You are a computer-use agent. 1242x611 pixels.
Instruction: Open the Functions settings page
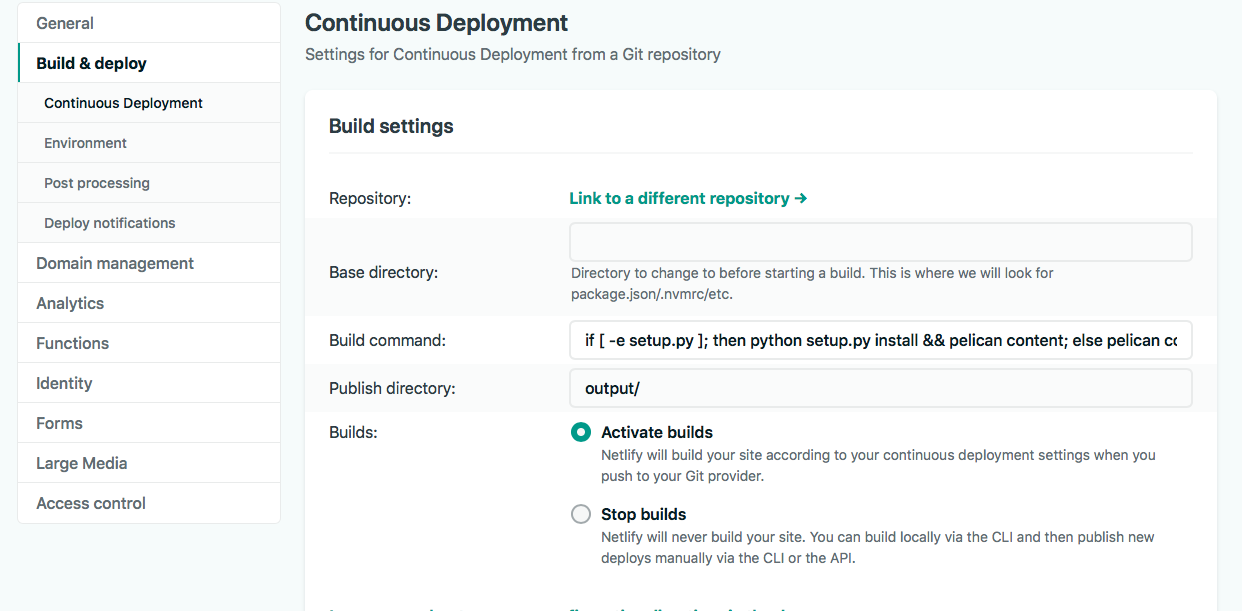[72, 342]
